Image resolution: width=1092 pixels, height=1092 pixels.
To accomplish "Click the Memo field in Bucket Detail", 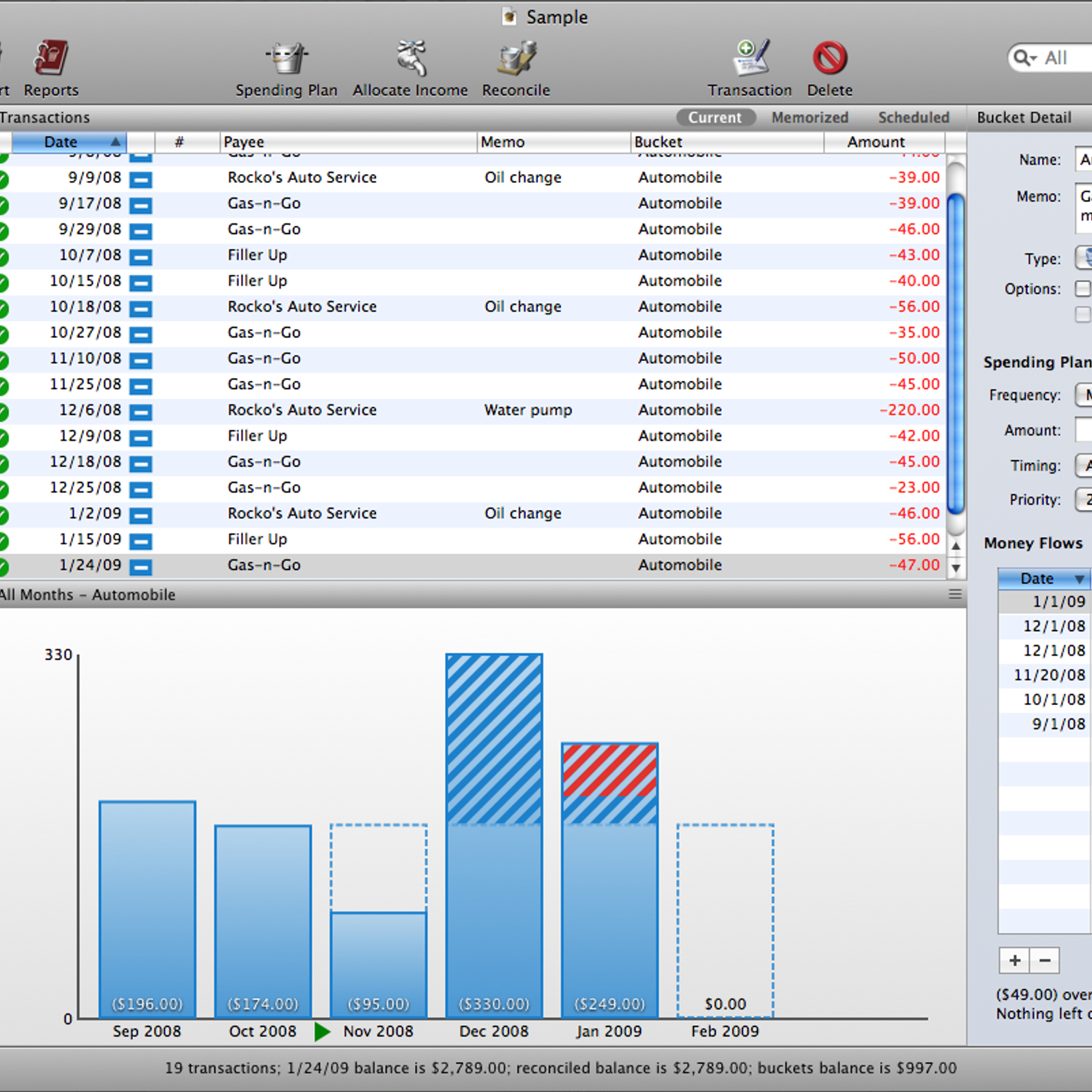I will click(1083, 207).
